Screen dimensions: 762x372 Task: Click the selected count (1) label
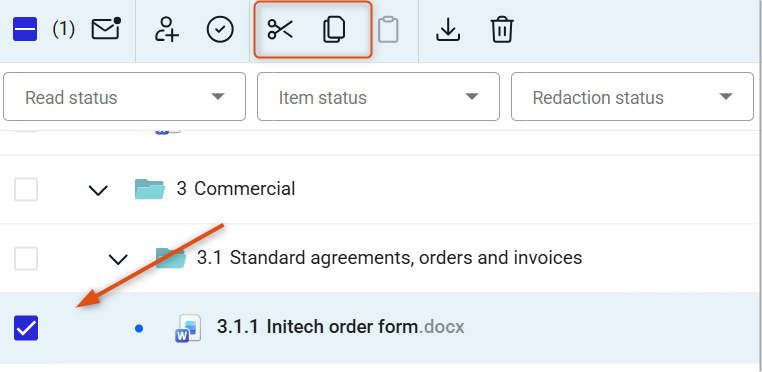tap(64, 30)
